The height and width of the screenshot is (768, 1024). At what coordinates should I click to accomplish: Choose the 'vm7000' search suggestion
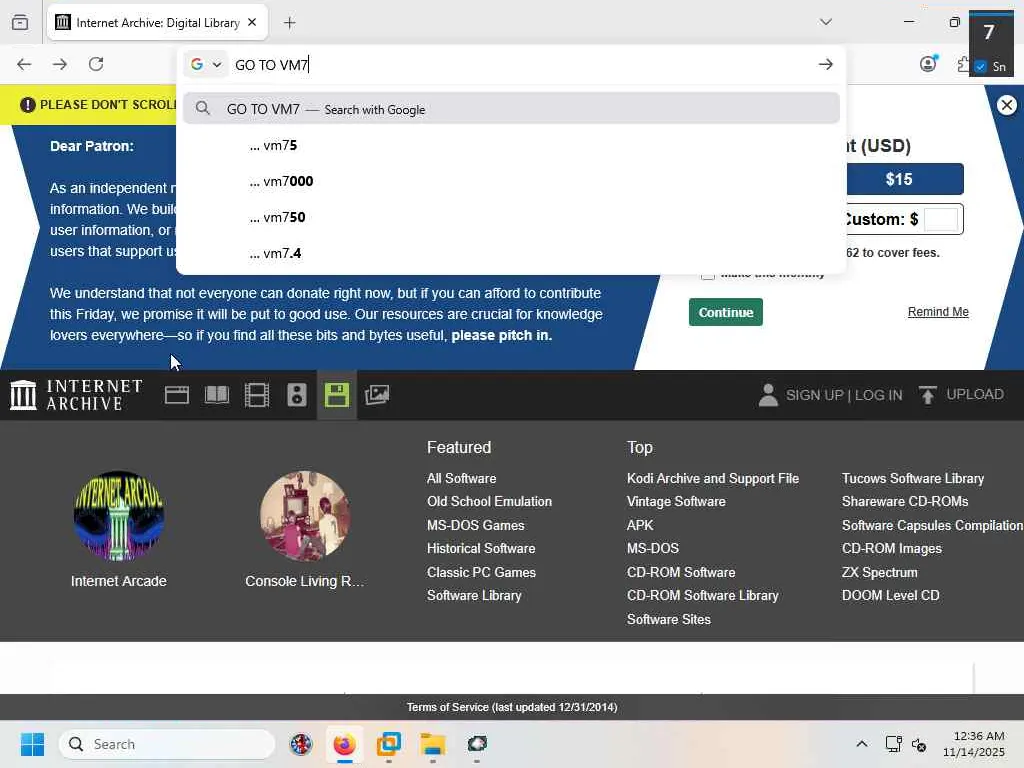(x=511, y=182)
